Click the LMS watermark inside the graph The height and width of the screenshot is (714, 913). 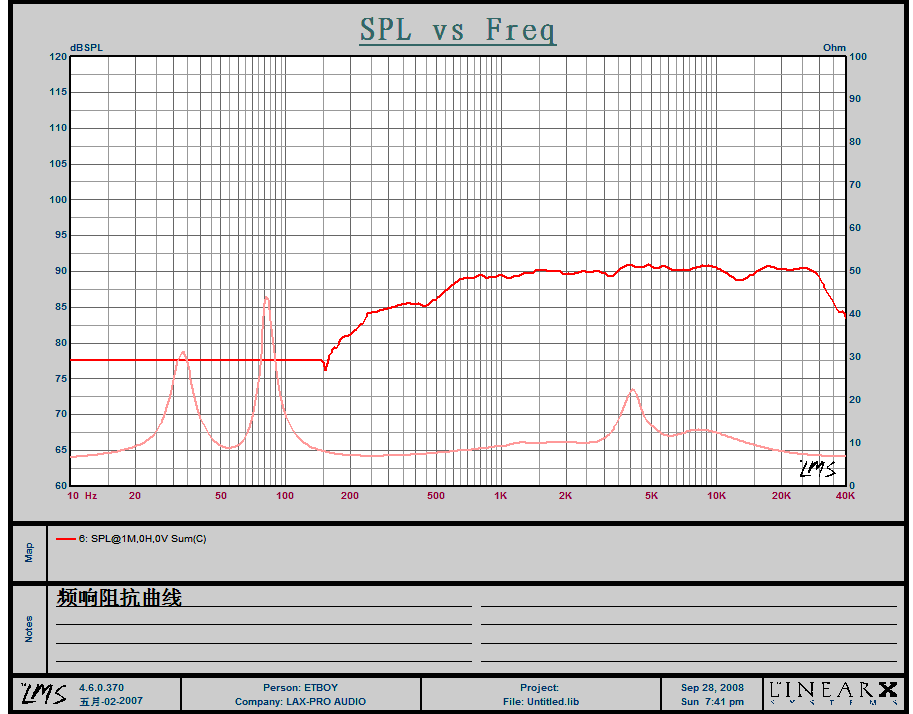[818, 468]
